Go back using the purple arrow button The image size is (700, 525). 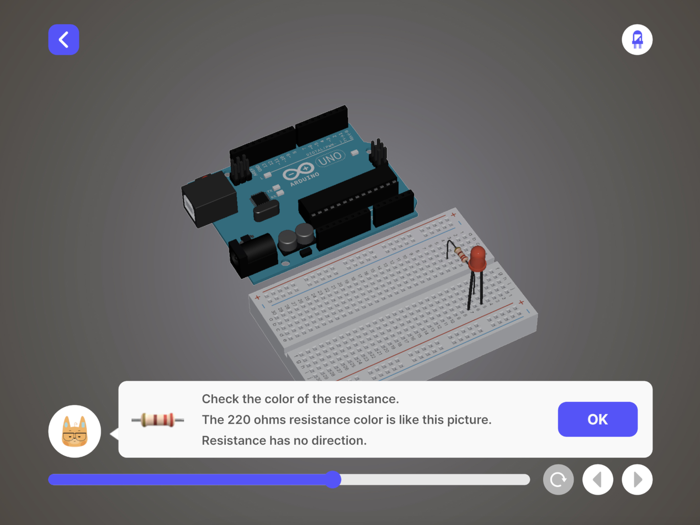[63, 40]
